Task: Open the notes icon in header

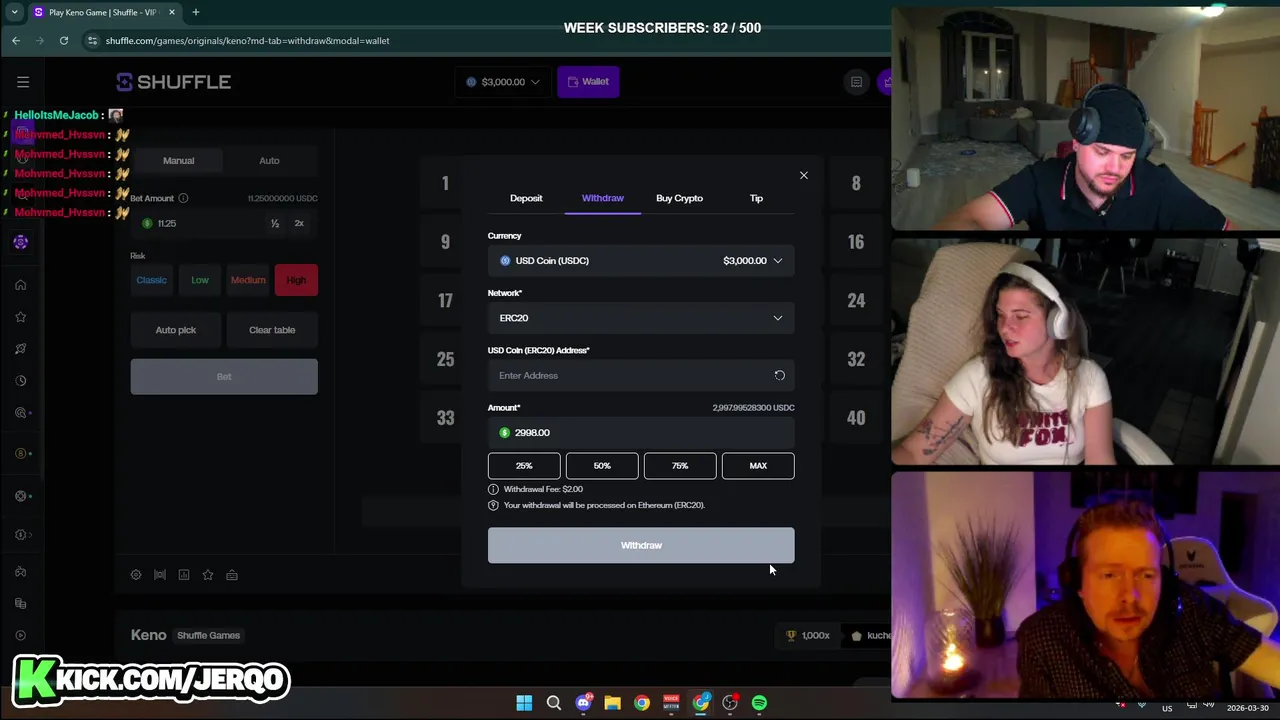Action: coord(856,82)
